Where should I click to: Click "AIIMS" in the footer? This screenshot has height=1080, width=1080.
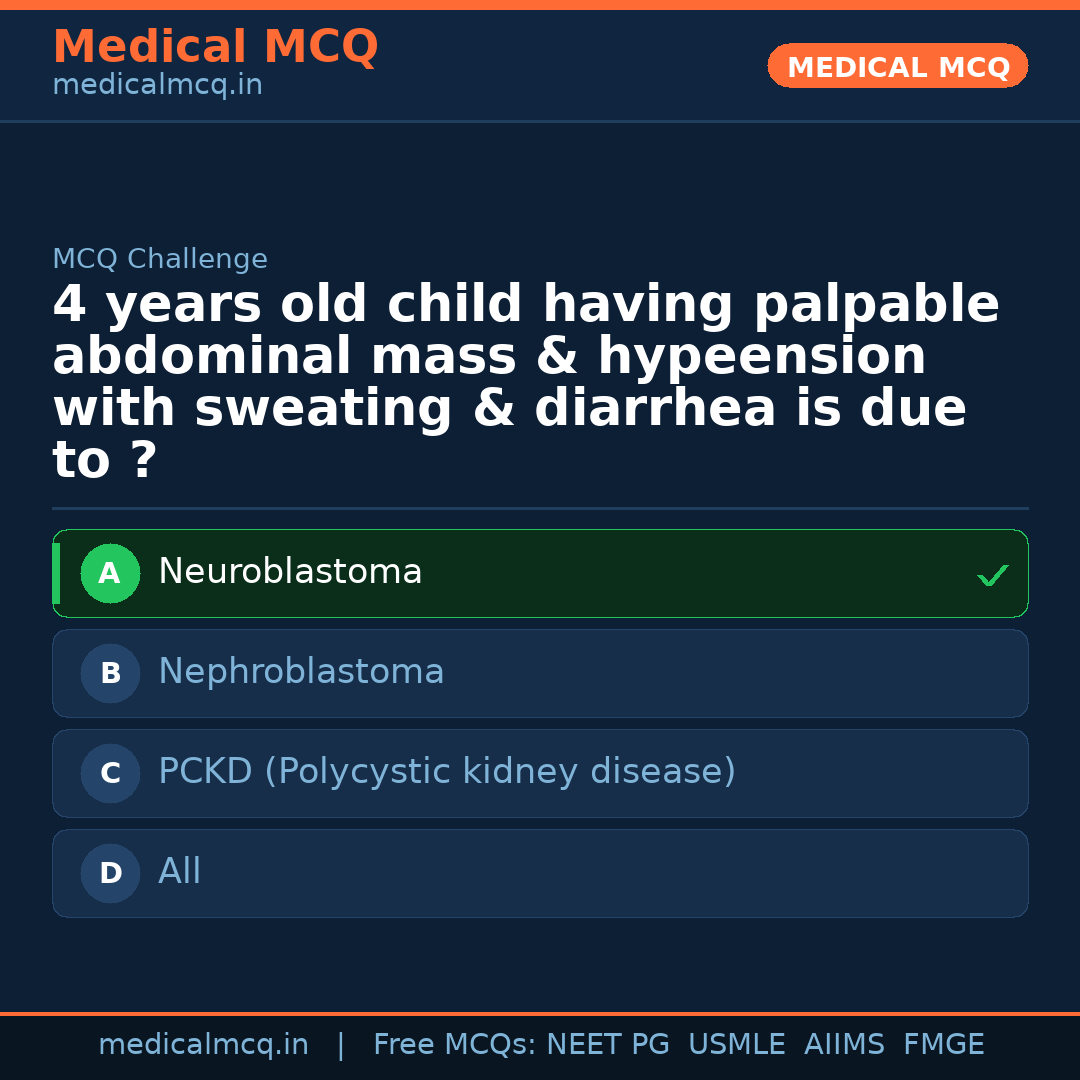(844, 1045)
